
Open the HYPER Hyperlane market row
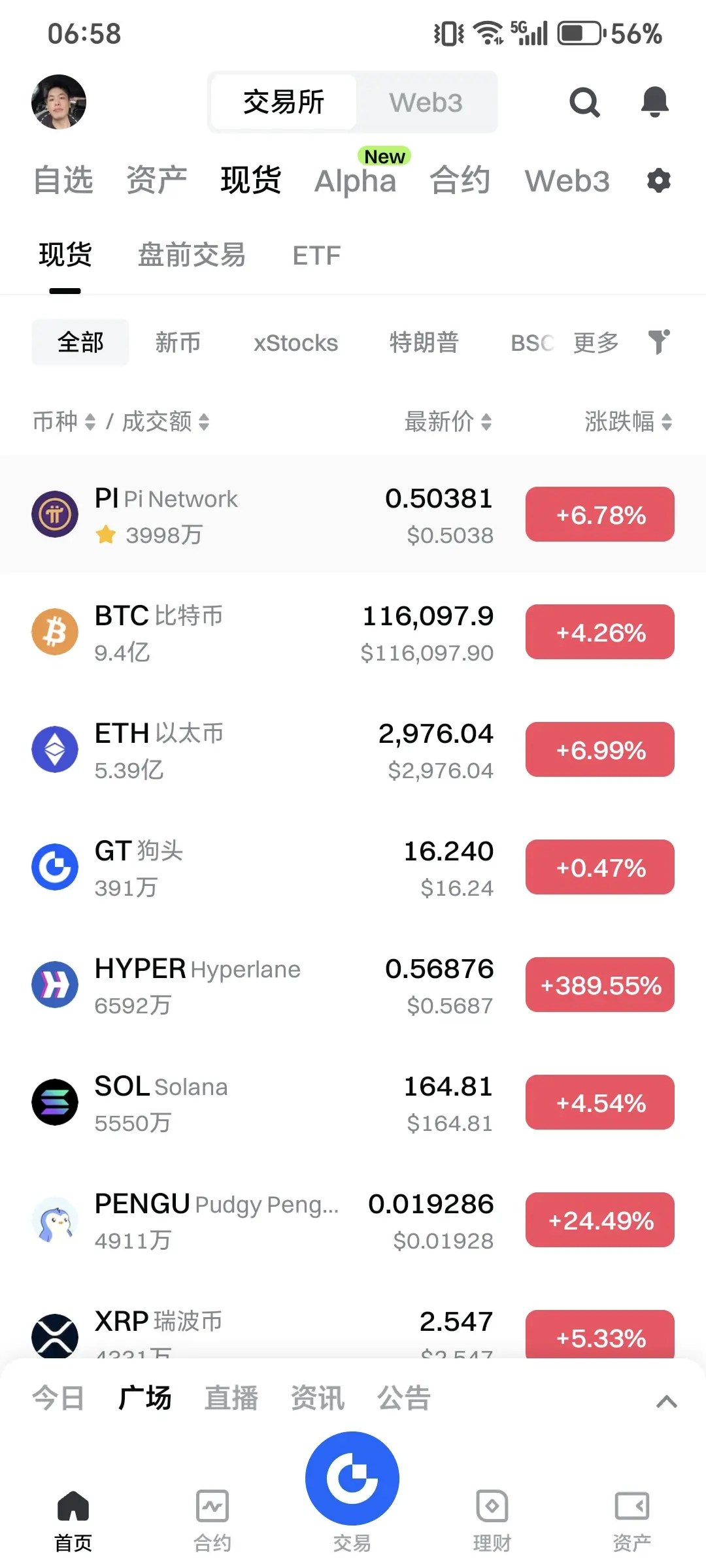pyautogui.click(x=353, y=985)
